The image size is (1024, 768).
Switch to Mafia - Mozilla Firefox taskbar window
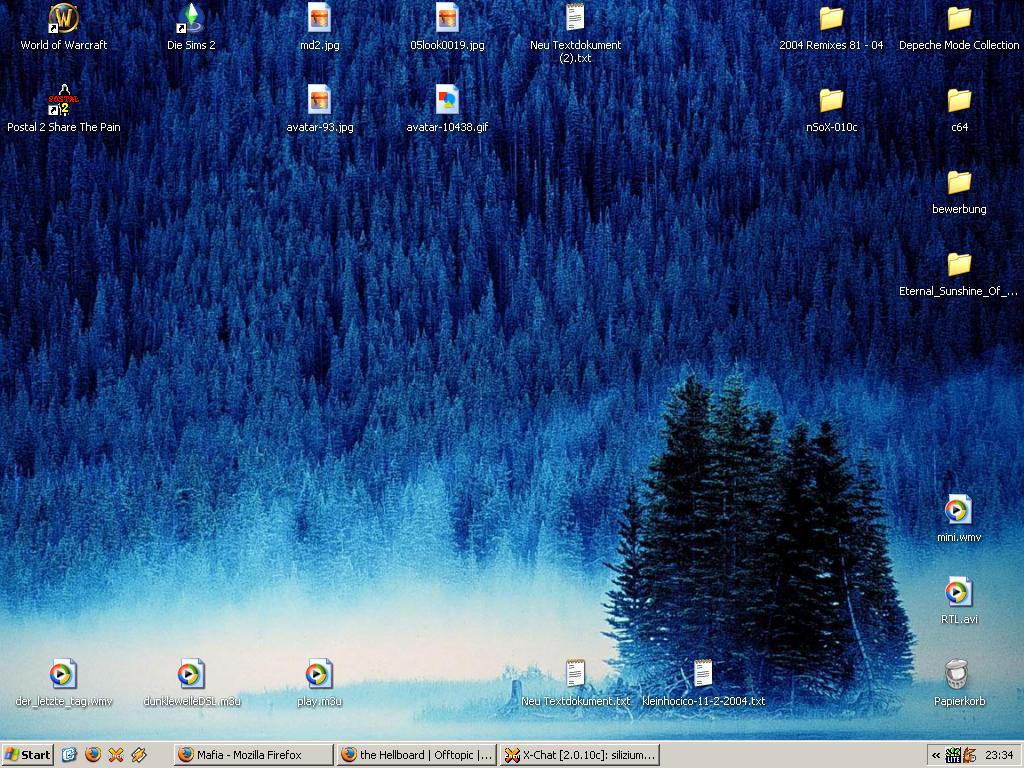252,755
